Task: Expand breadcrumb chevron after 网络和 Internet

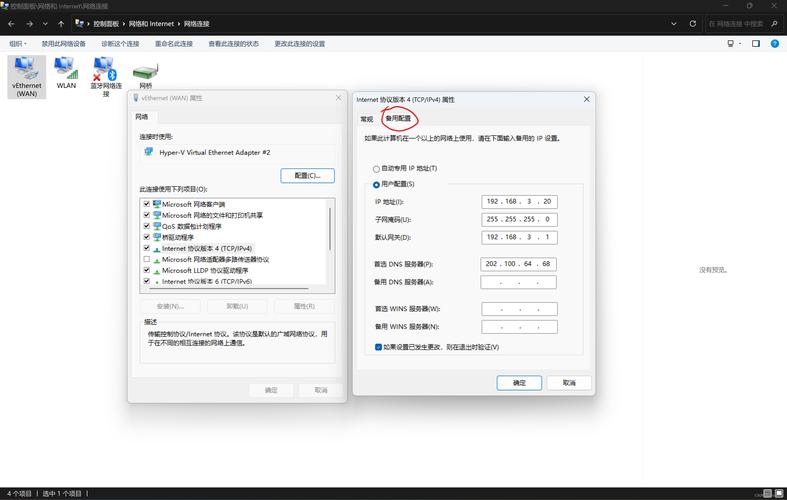Action: [x=179, y=24]
